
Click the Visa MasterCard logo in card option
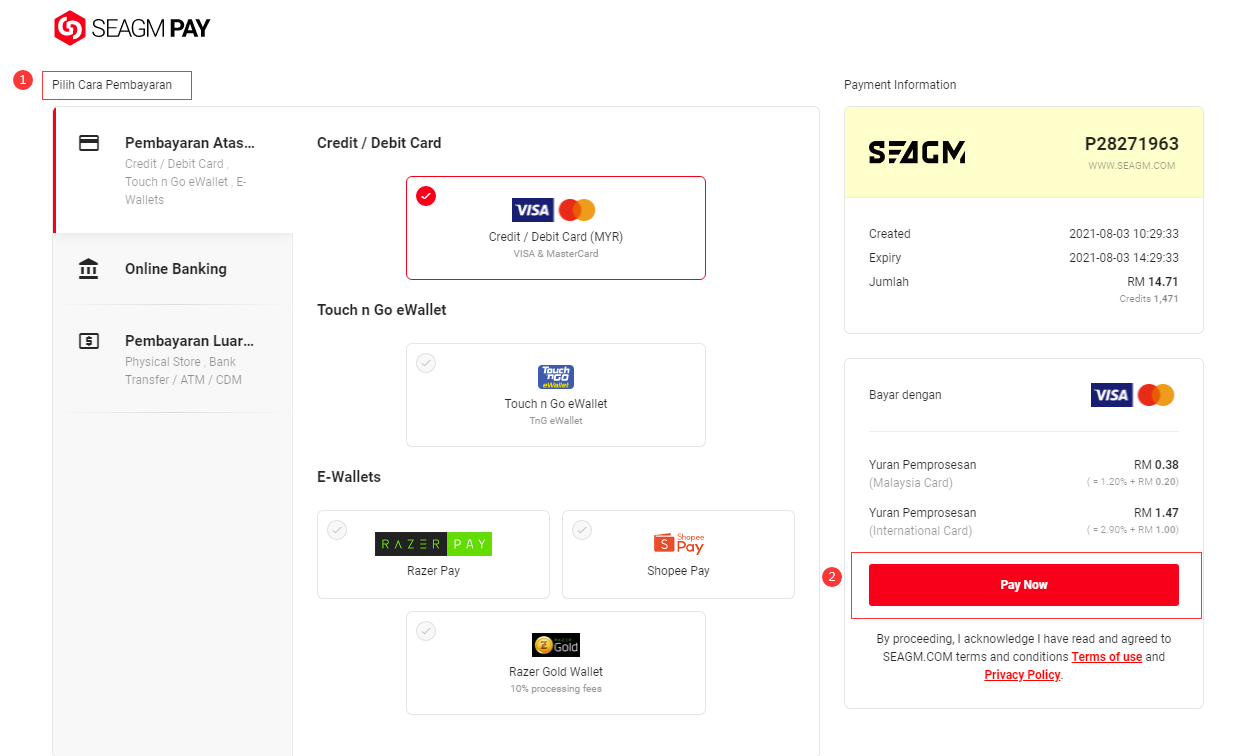coord(554,210)
